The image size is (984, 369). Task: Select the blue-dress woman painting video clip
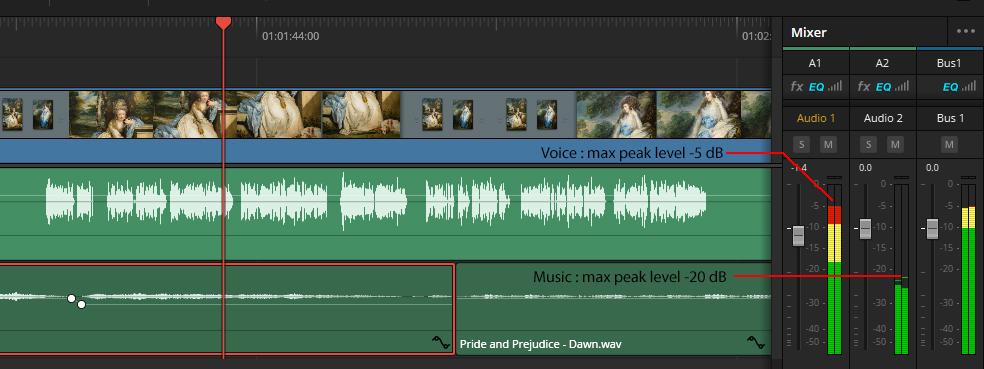coord(674,114)
